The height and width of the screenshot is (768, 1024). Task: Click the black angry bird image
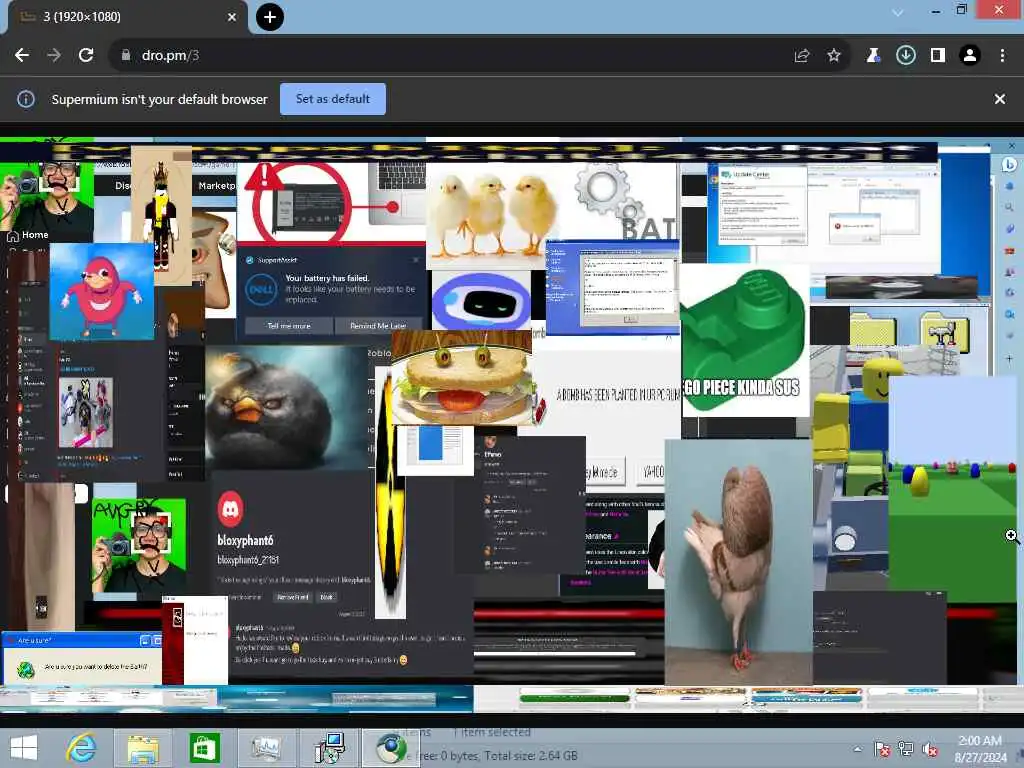(285, 406)
